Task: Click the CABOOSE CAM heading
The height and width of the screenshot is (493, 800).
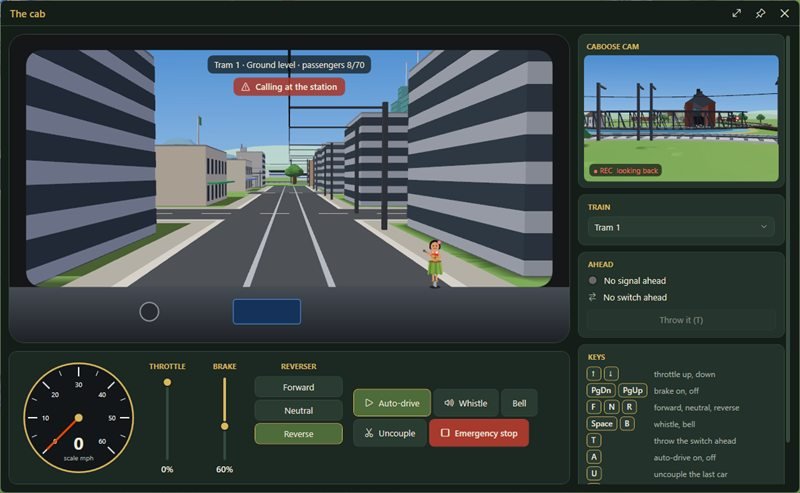Action: [612, 46]
